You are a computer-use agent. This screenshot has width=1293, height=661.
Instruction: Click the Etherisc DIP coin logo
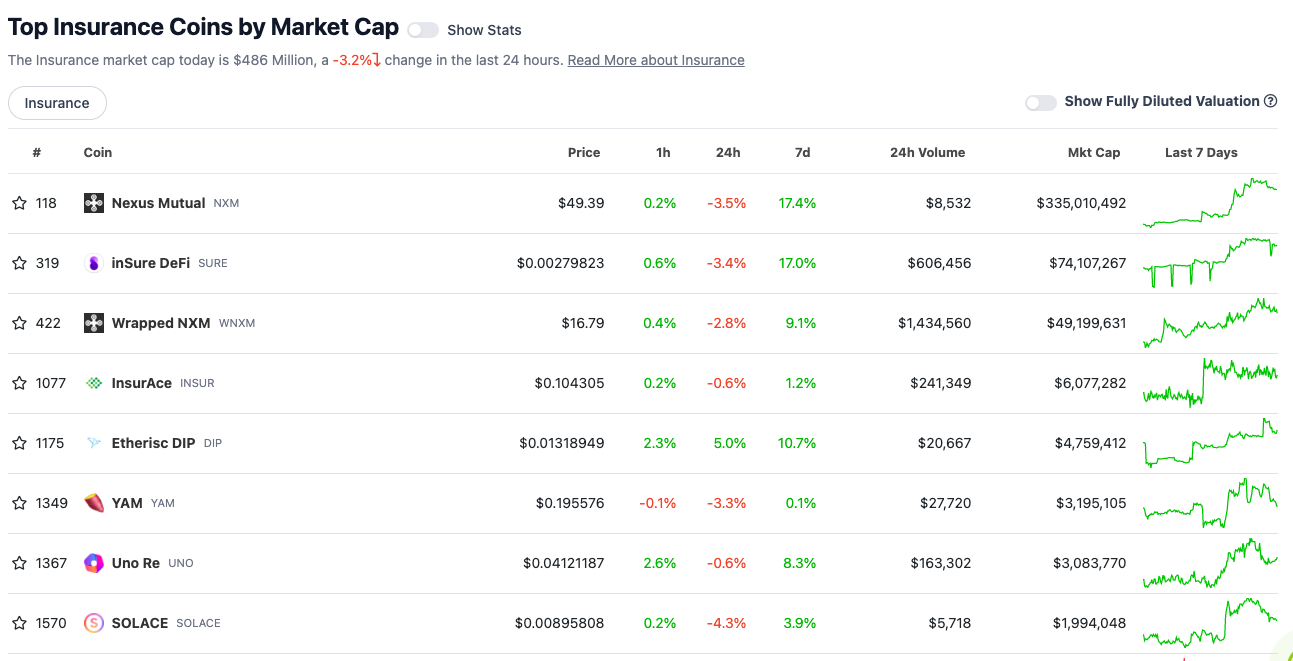click(x=94, y=443)
